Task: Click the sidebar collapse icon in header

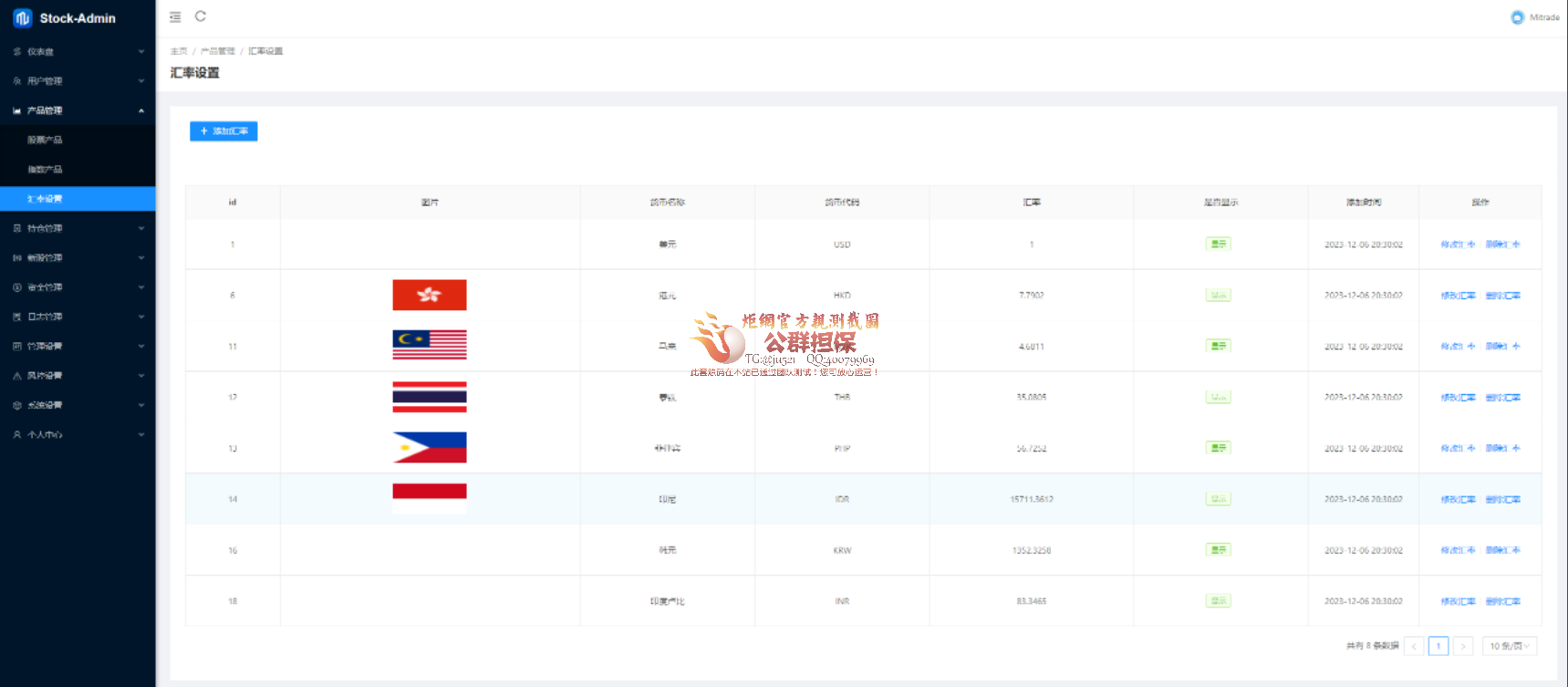Action: pyautogui.click(x=175, y=17)
